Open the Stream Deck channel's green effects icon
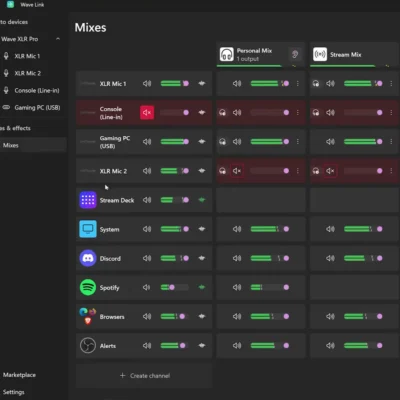This screenshot has height=400, width=400. pos(202,200)
